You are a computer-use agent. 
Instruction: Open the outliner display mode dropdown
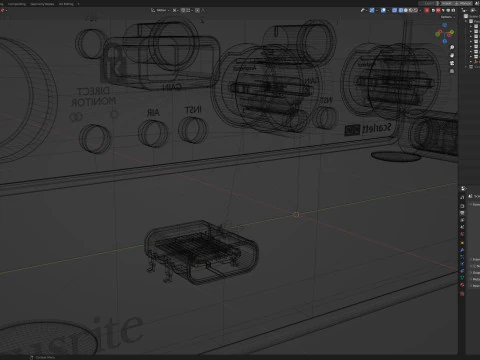coord(473,10)
